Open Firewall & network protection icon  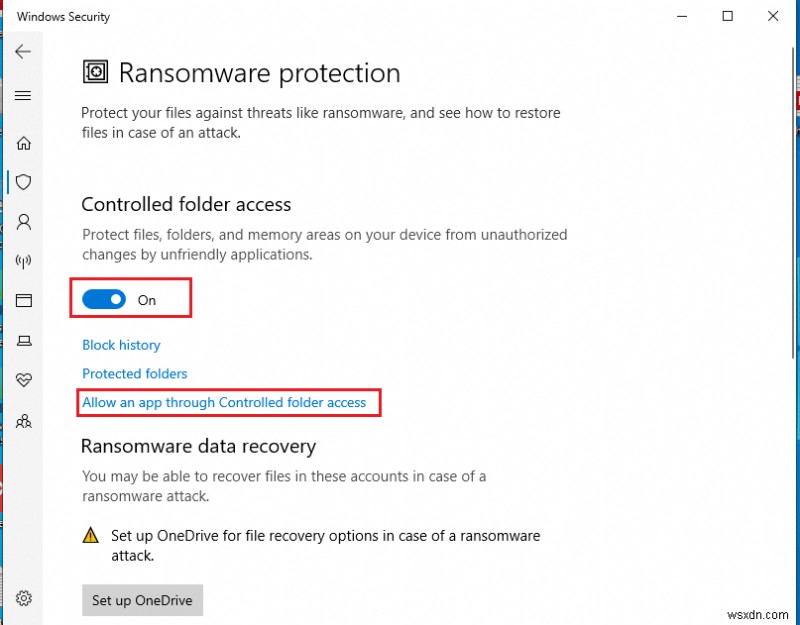(23, 261)
